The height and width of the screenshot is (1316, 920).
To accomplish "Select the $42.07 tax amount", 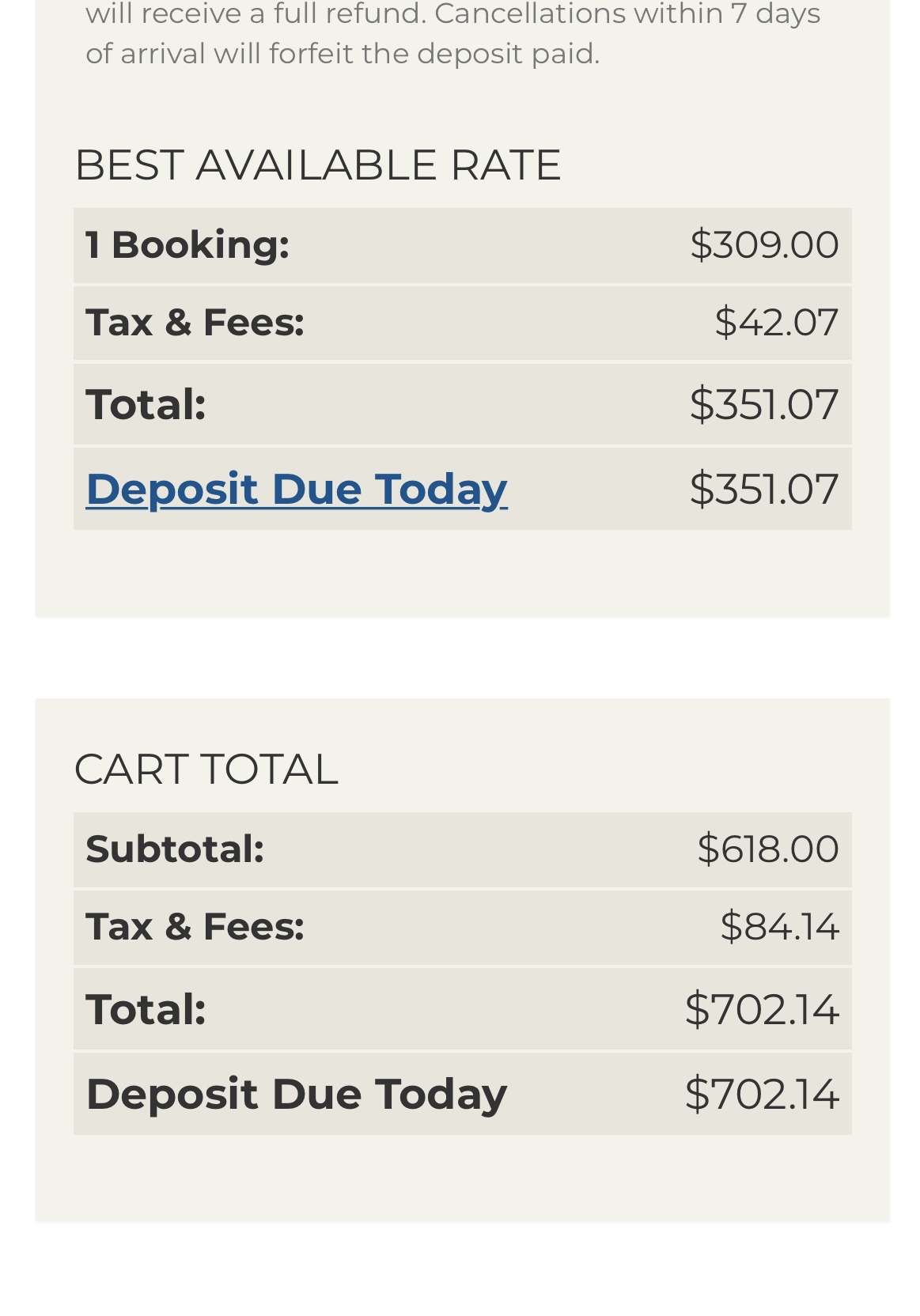I will [x=777, y=323].
